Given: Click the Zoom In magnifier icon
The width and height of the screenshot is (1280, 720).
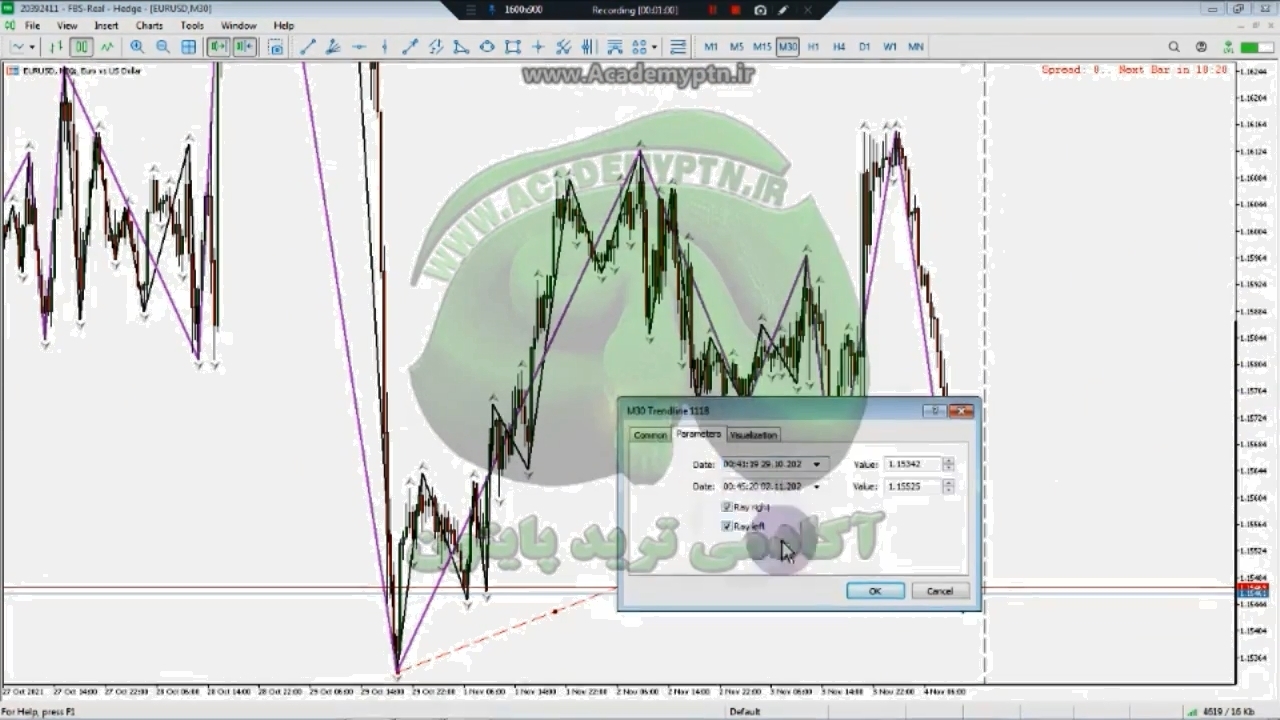Looking at the screenshot, I should tap(137, 47).
